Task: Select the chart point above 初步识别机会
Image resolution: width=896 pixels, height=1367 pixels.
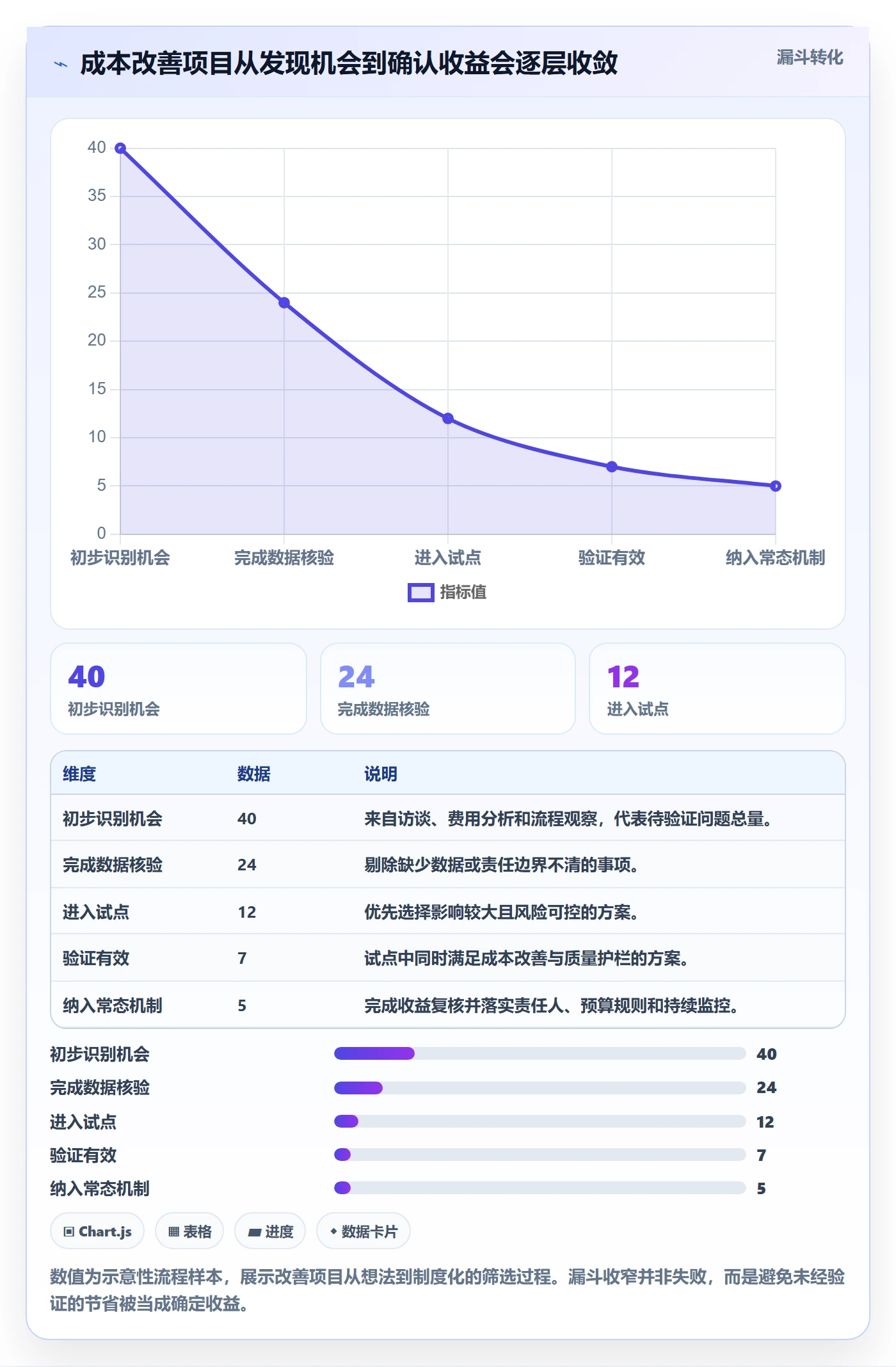Action: (x=120, y=148)
